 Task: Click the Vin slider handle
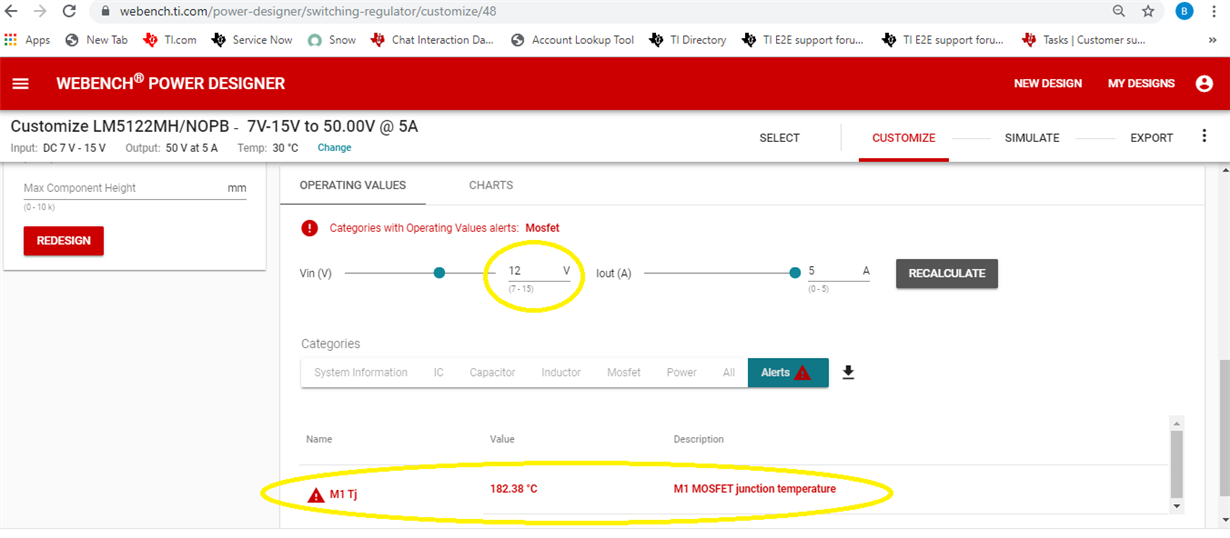439,272
